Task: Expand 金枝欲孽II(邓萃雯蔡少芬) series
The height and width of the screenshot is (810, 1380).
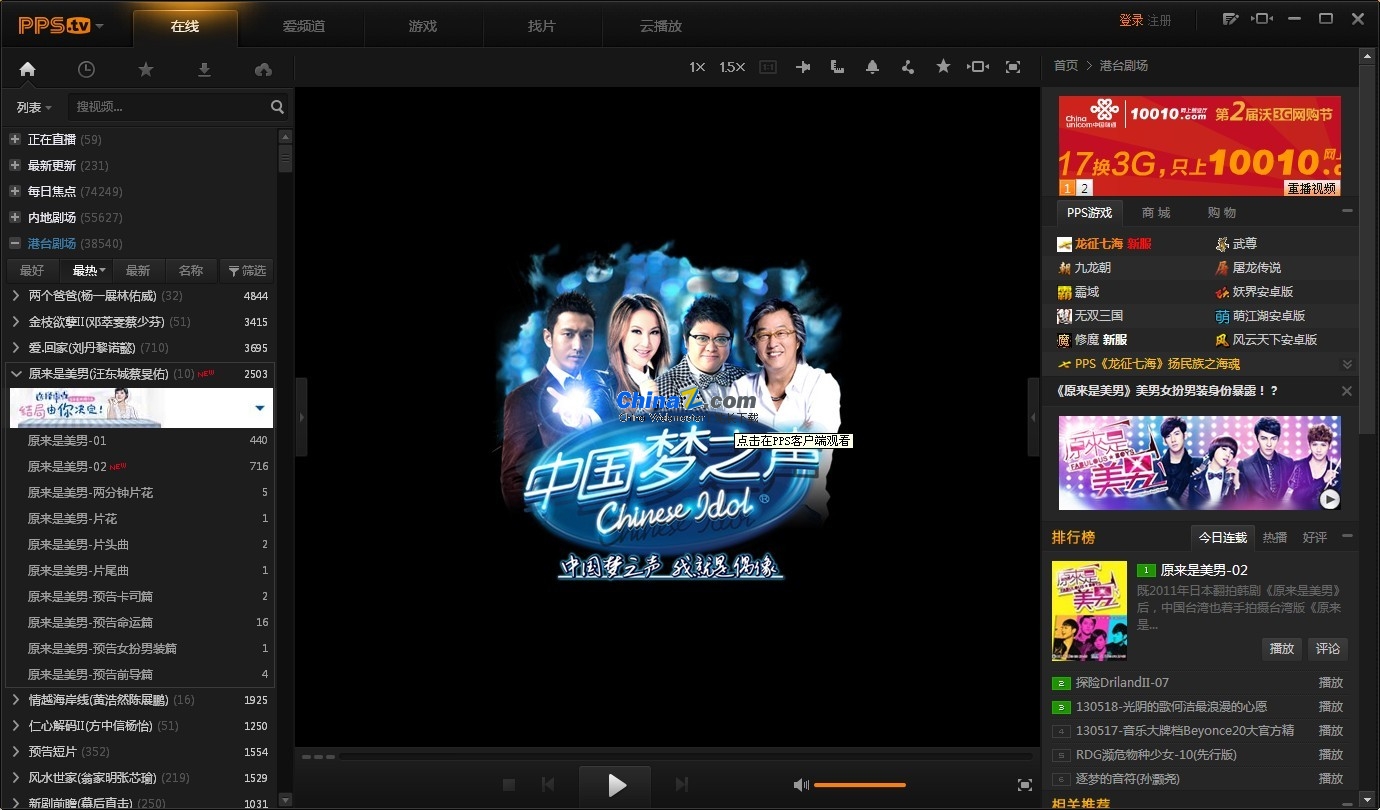Action: pos(16,322)
